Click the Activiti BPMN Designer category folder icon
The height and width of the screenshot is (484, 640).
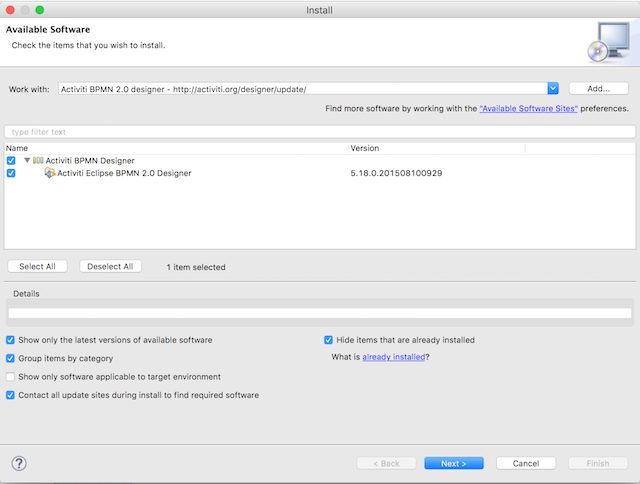point(38,160)
